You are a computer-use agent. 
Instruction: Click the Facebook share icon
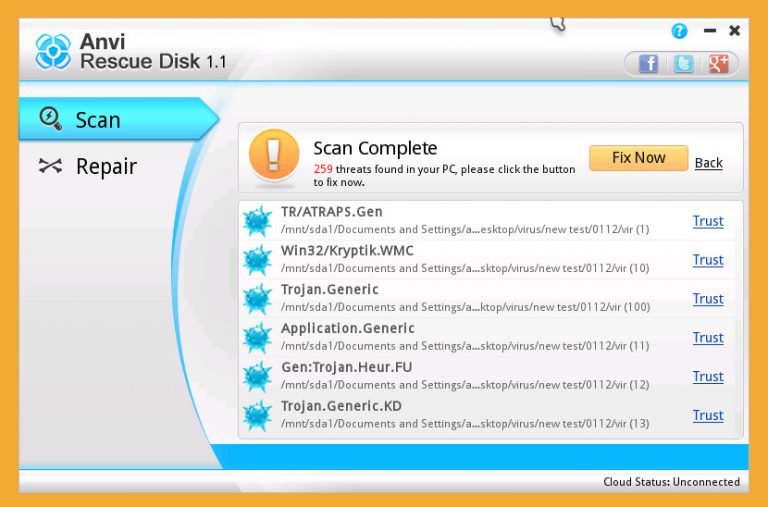648,64
